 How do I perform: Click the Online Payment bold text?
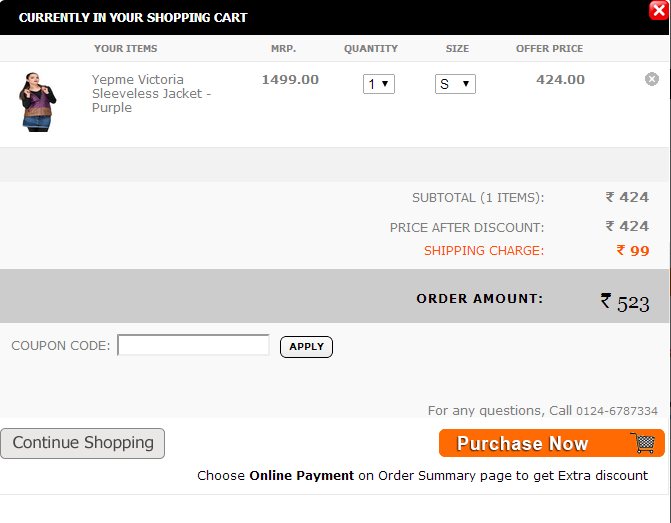(302, 475)
